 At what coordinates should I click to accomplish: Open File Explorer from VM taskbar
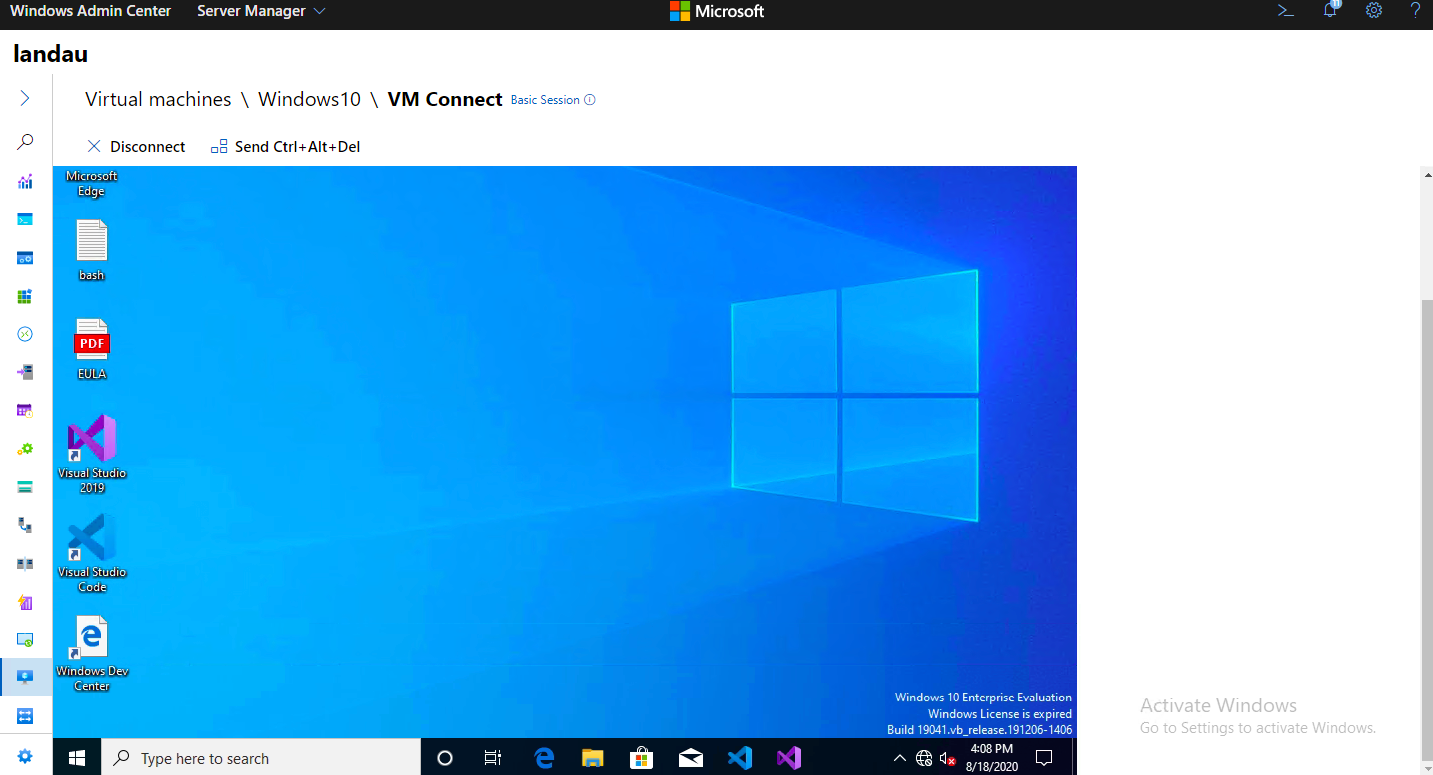(x=593, y=758)
